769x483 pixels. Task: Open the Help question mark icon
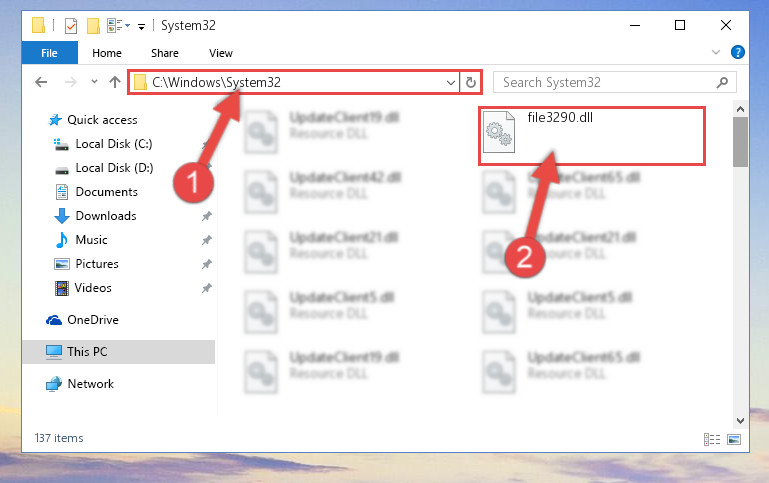click(738, 52)
